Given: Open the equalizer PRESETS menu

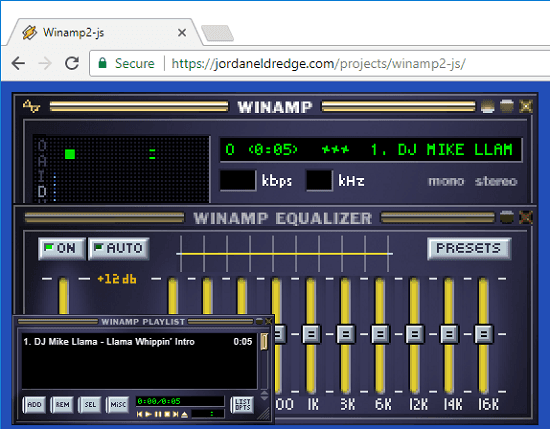Looking at the screenshot, I should (469, 249).
